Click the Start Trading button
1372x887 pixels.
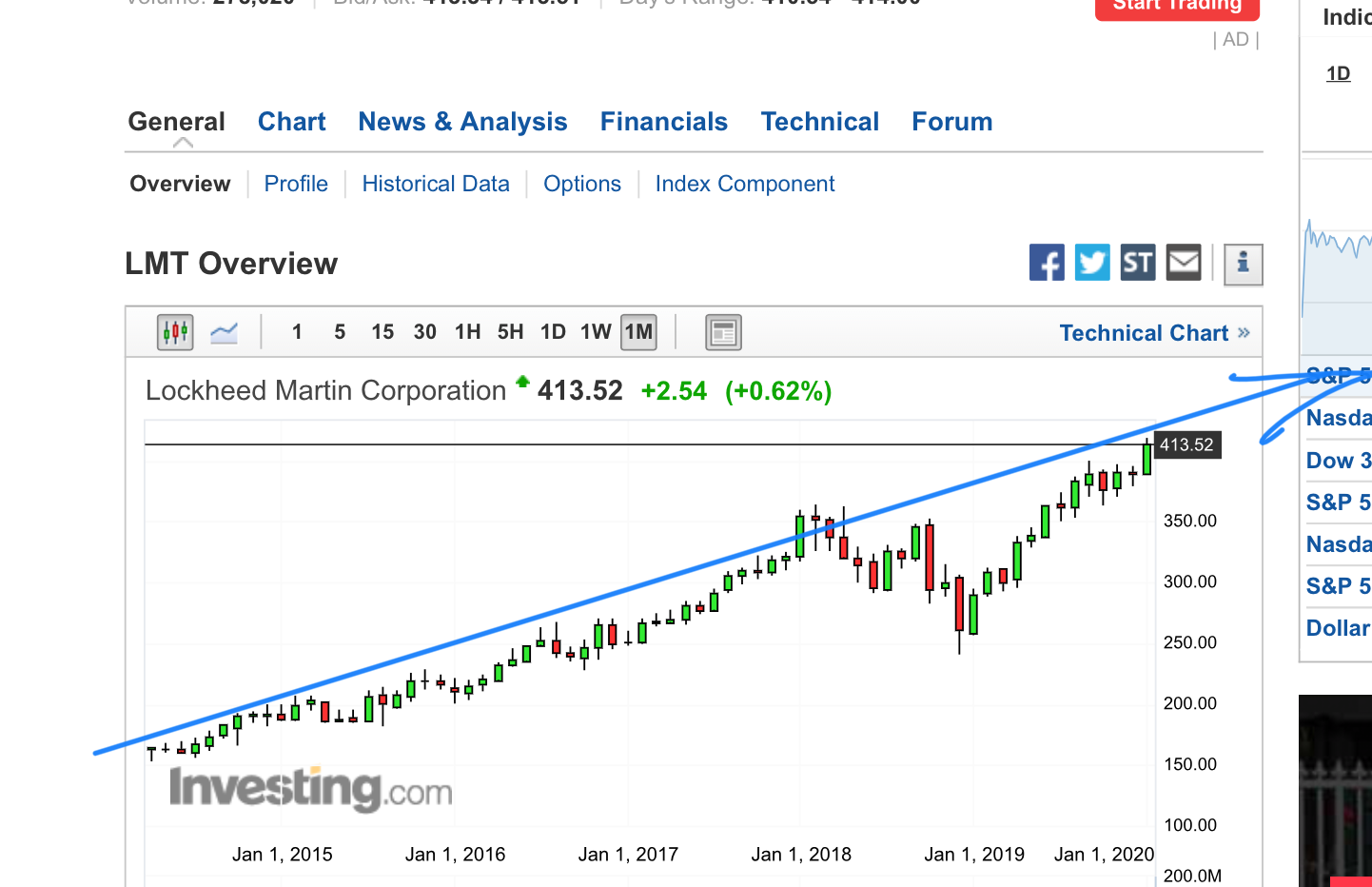1177,7
